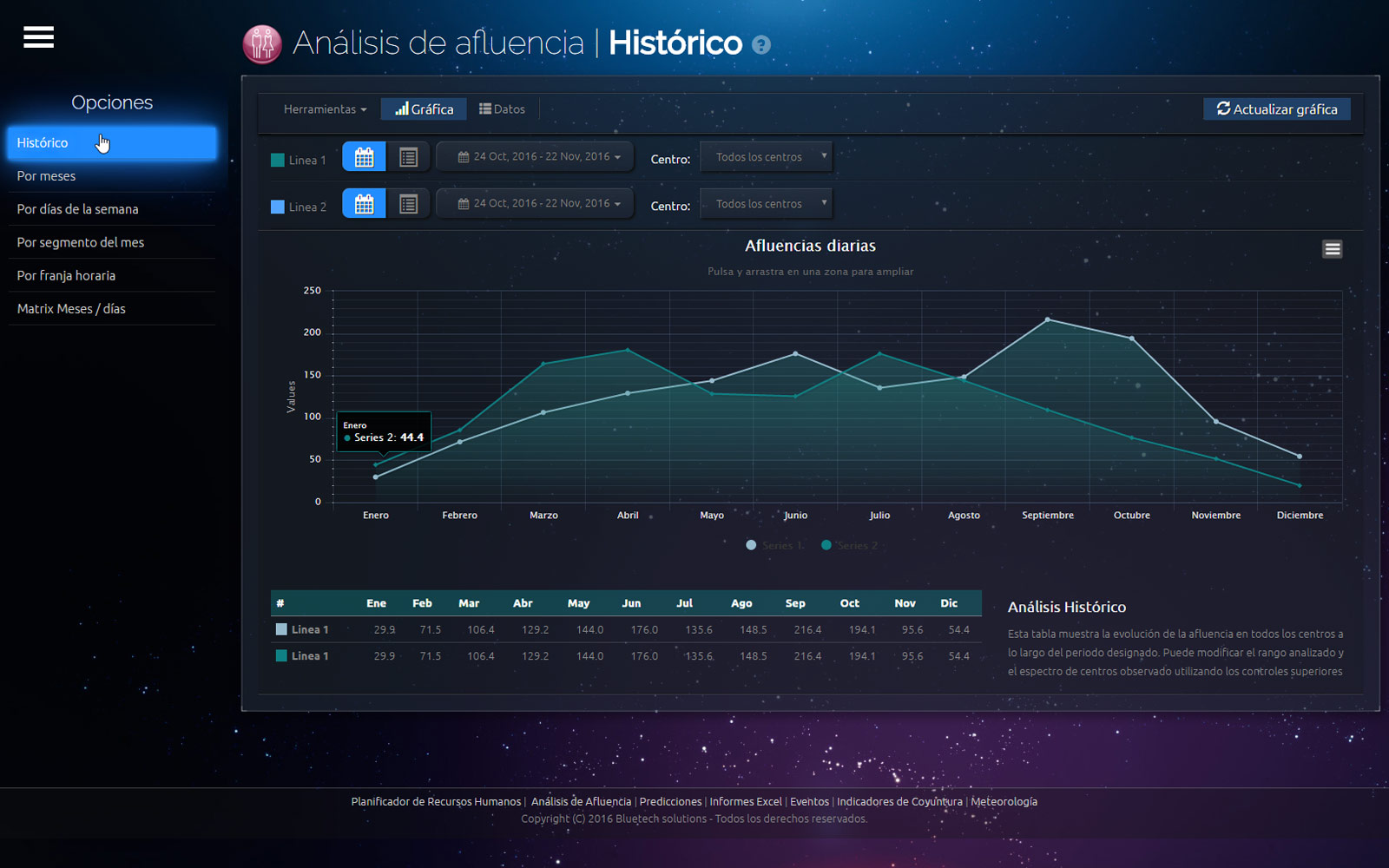Image resolution: width=1389 pixels, height=868 pixels.
Task: Click the Linea 1 teal color swatch
Action: [278, 160]
